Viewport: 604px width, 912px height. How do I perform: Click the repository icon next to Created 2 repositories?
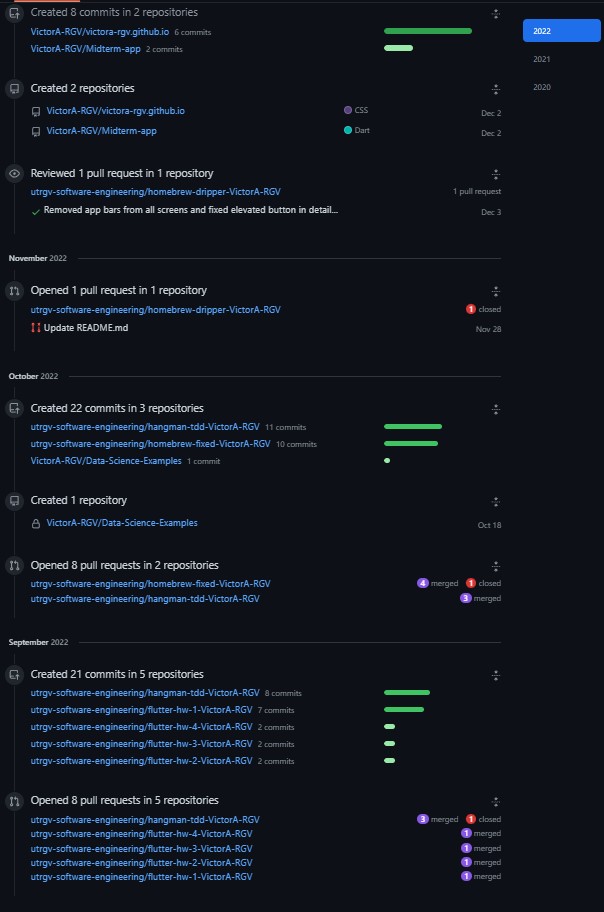tap(14, 88)
